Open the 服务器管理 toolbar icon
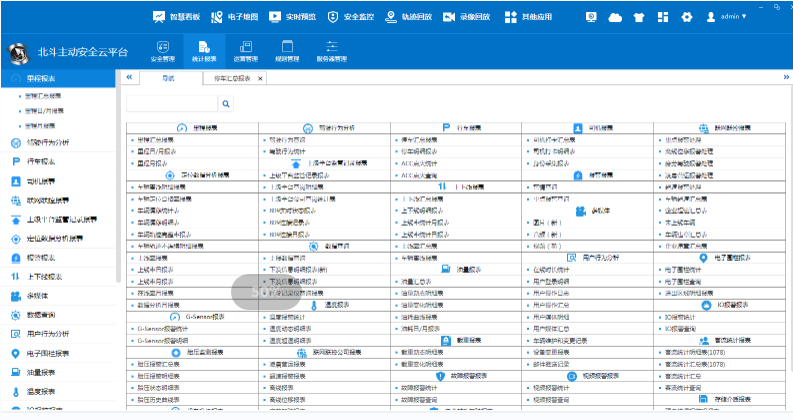Screen dimensions: 793x420 331,51
